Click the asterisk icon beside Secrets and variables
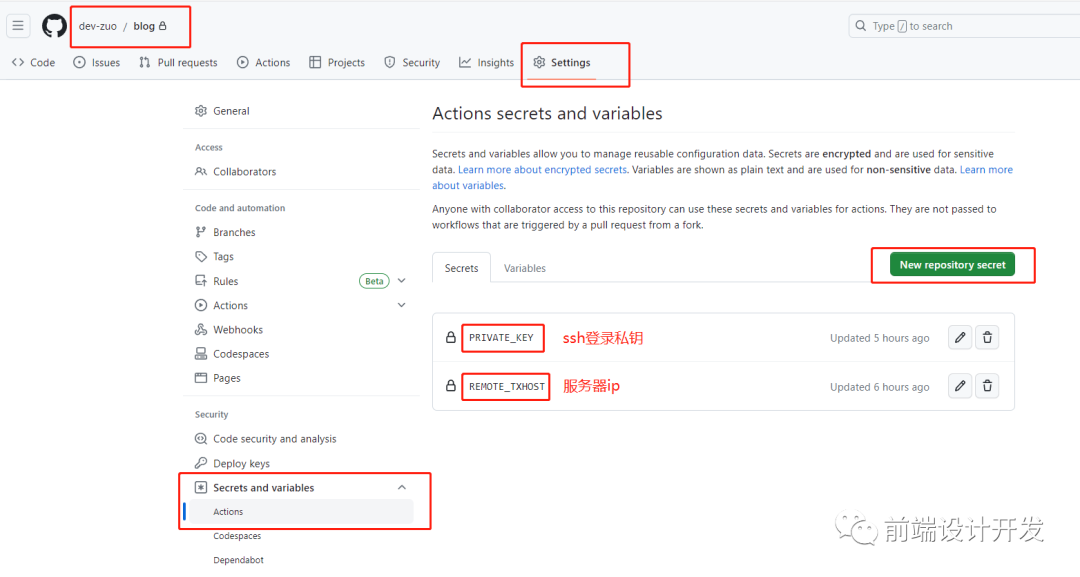This screenshot has width=1080, height=577. tap(200, 487)
